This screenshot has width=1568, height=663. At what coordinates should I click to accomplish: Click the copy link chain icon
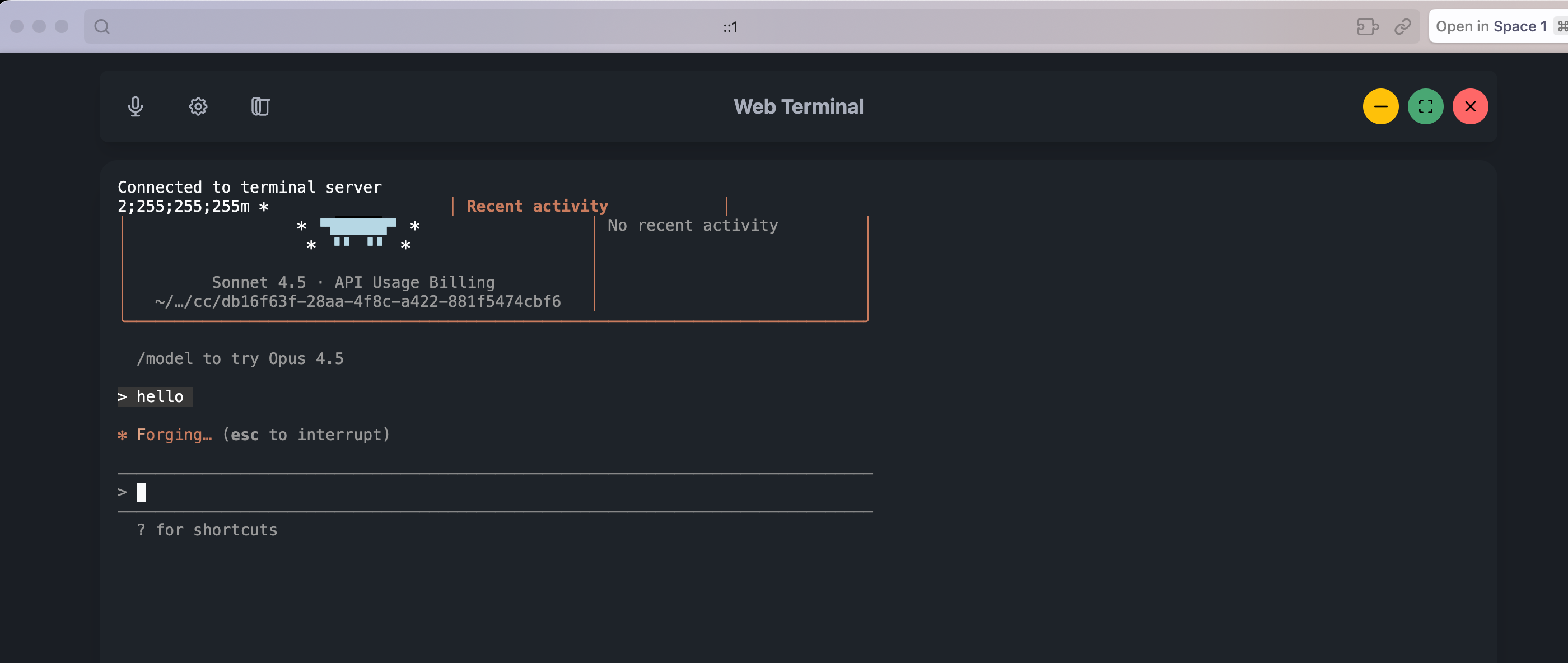tap(1402, 27)
